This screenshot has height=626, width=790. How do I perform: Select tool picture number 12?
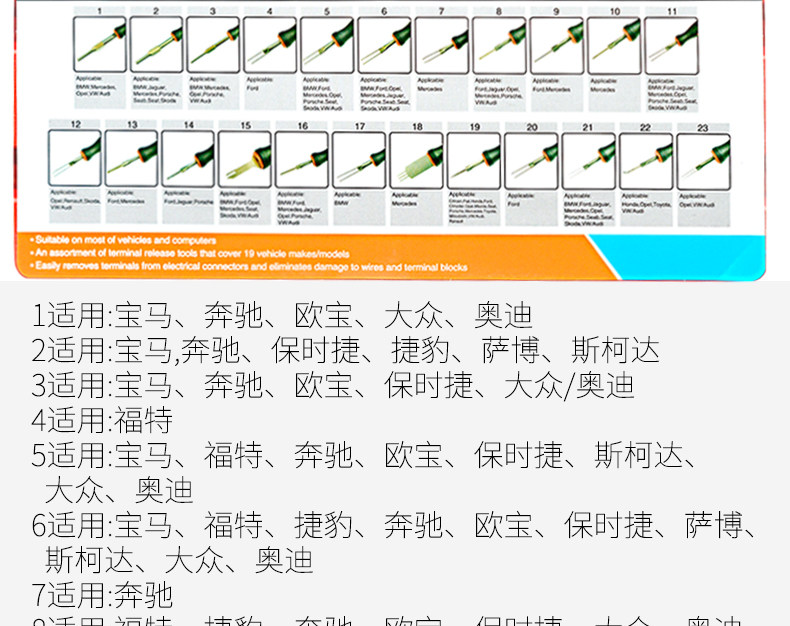coord(75,158)
